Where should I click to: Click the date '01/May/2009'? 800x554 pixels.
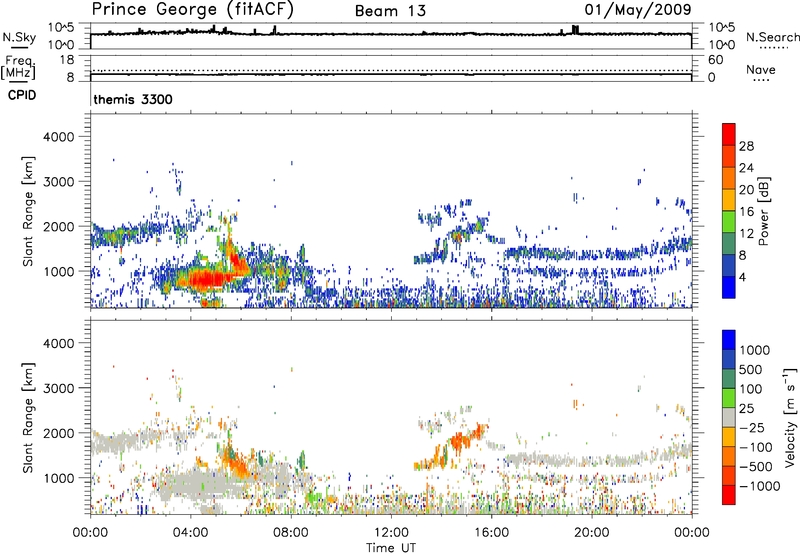(638, 10)
